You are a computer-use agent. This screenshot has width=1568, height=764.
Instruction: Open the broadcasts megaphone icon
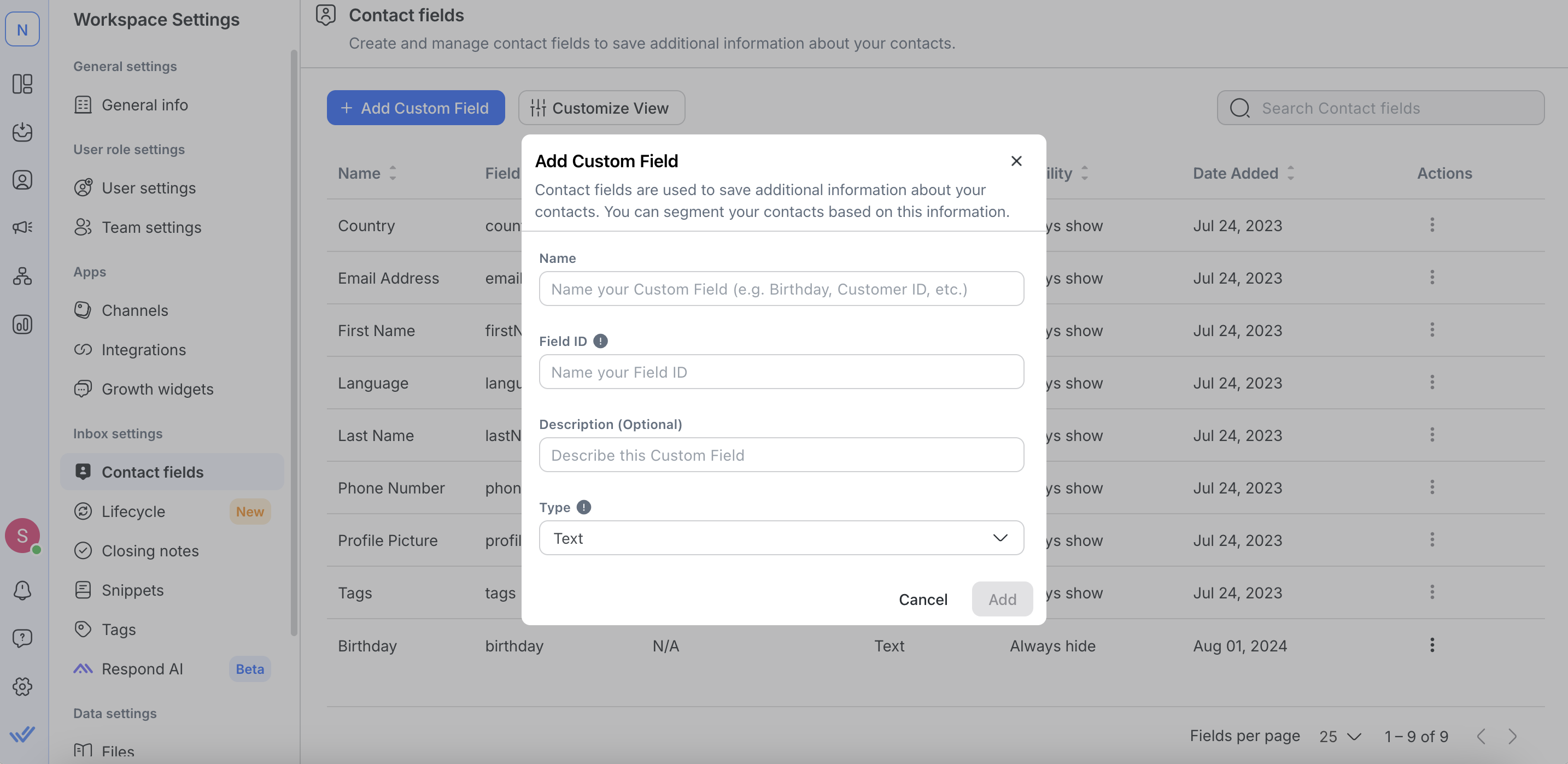coord(22,227)
